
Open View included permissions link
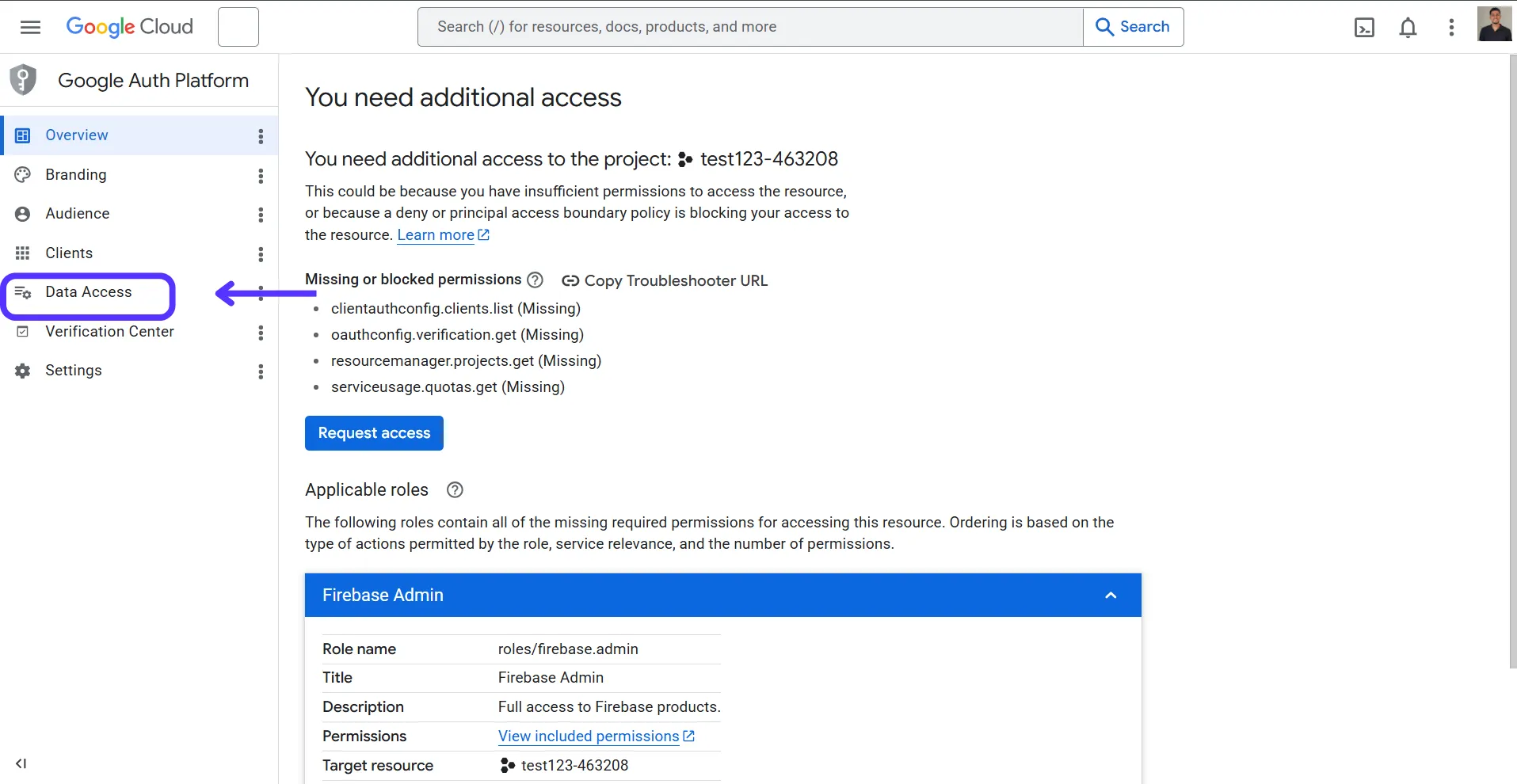tap(597, 736)
